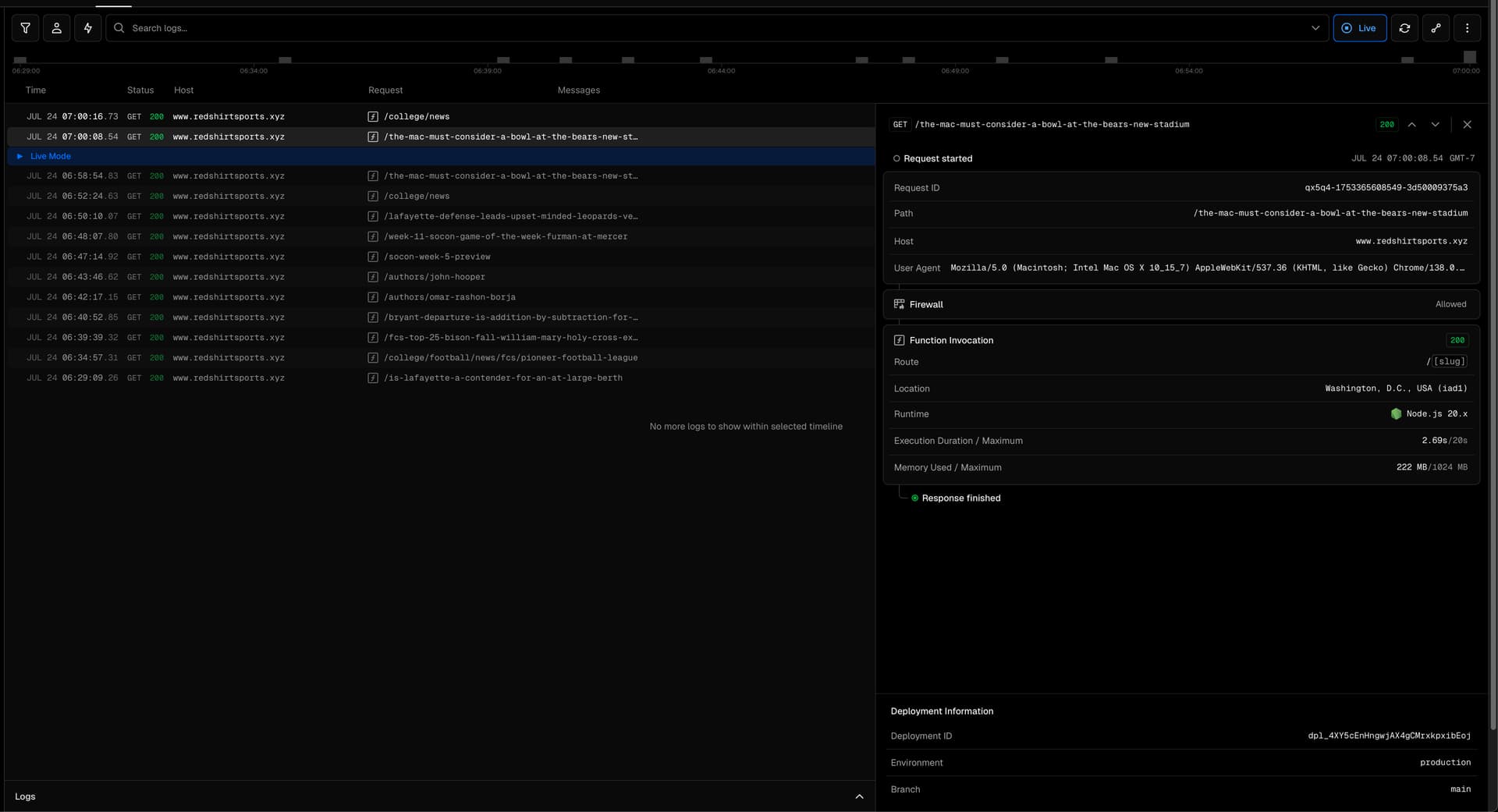Click timeline bar near 06:29:00
Image resolution: width=1498 pixels, height=812 pixels.
(20, 60)
